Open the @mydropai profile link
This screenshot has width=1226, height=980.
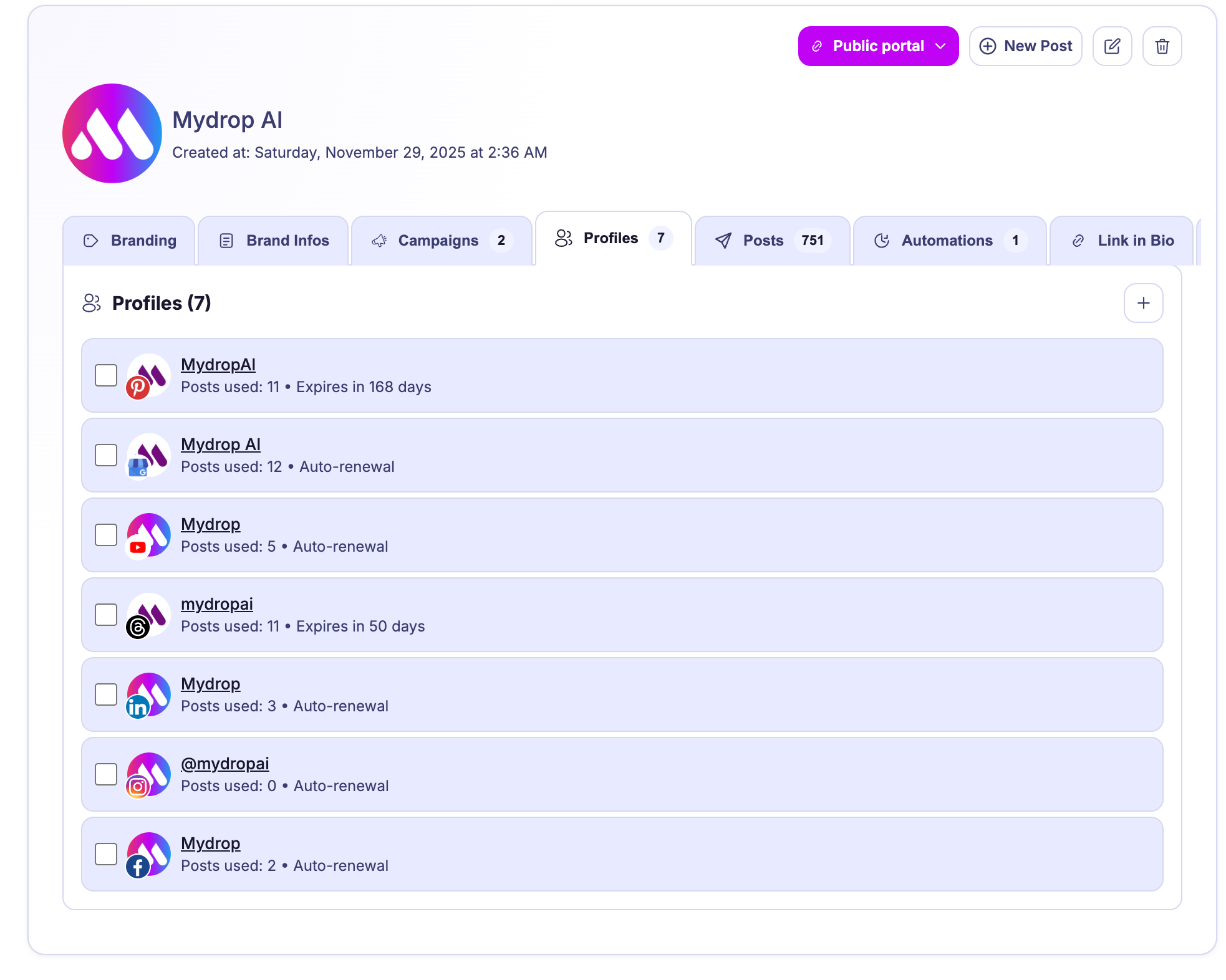click(x=225, y=764)
